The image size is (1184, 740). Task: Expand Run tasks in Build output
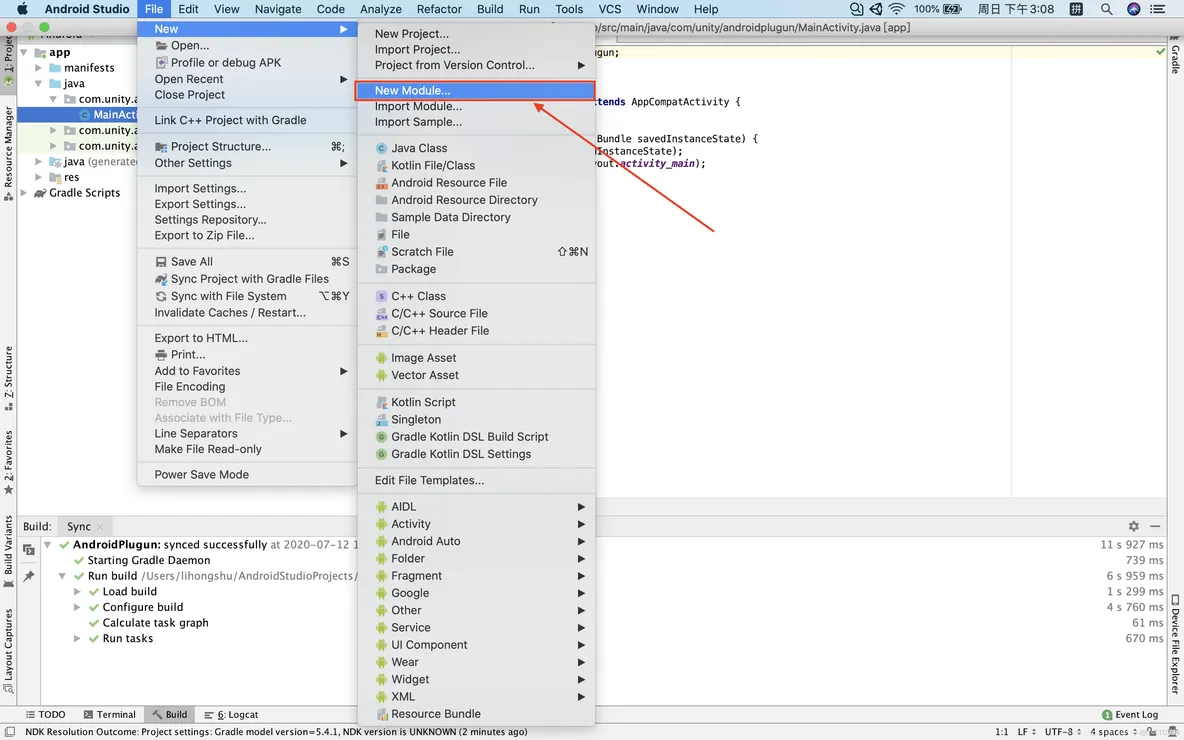pyautogui.click(x=77, y=639)
